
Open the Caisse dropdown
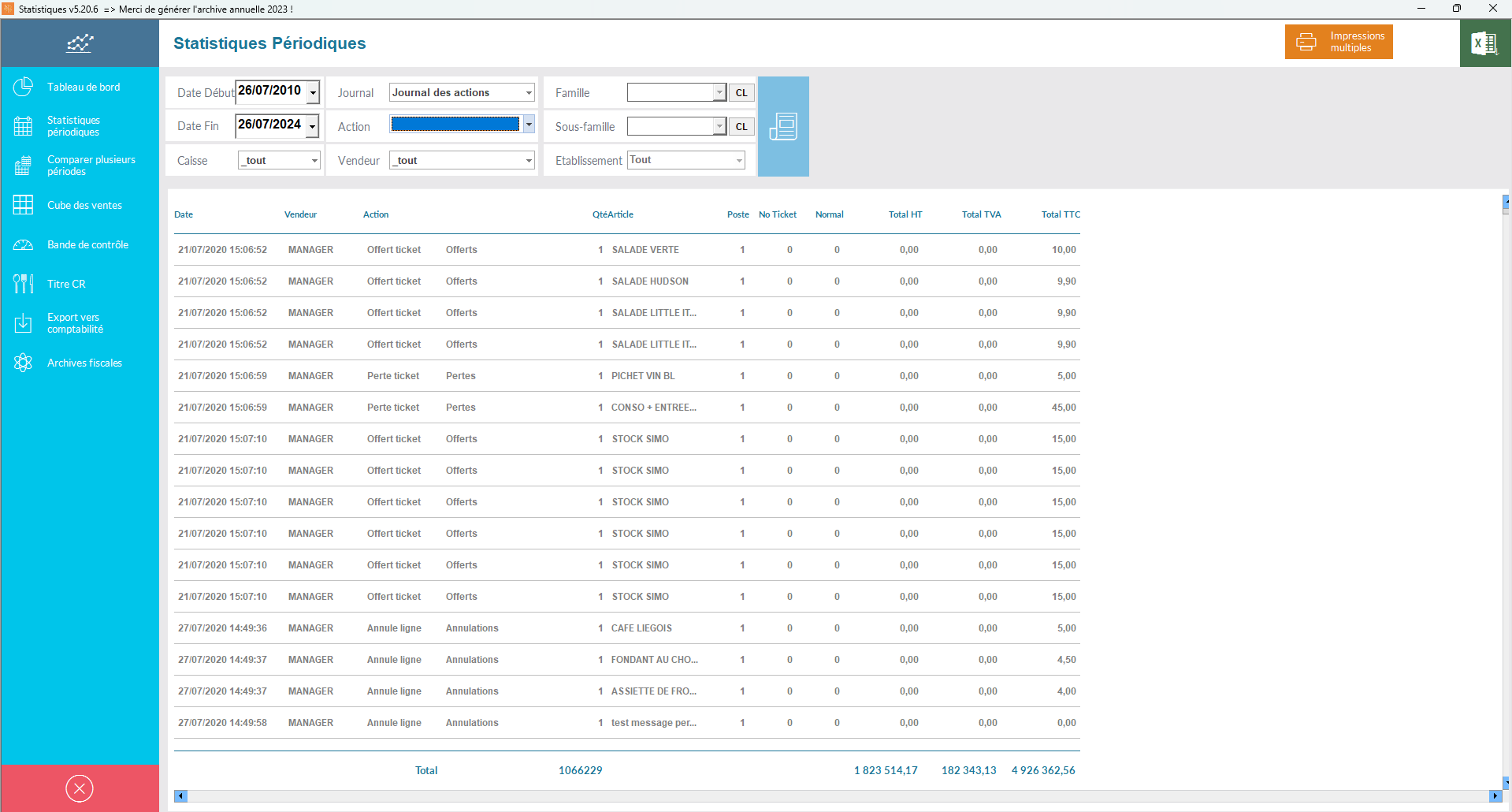click(x=279, y=160)
